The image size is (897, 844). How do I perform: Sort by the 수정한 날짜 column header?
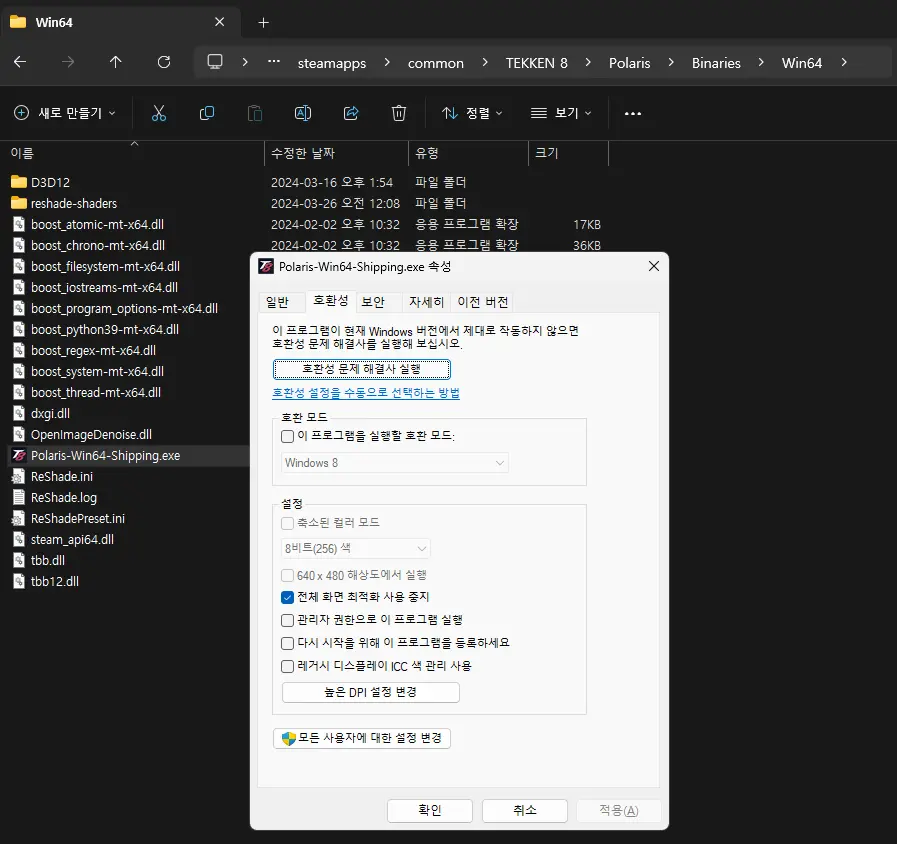coord(336,153)
